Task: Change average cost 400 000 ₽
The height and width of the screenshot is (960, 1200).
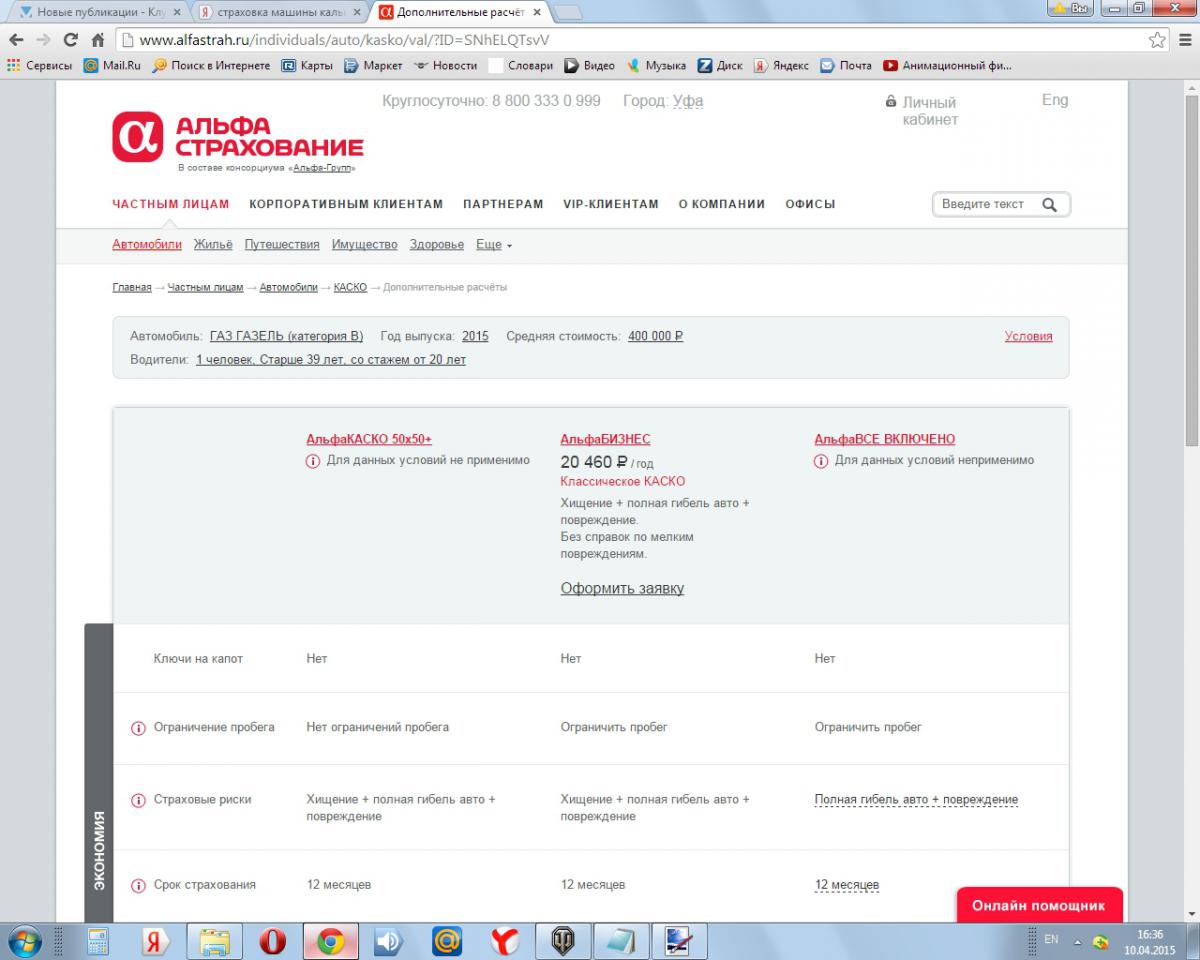Action: (x=655, y=336)
